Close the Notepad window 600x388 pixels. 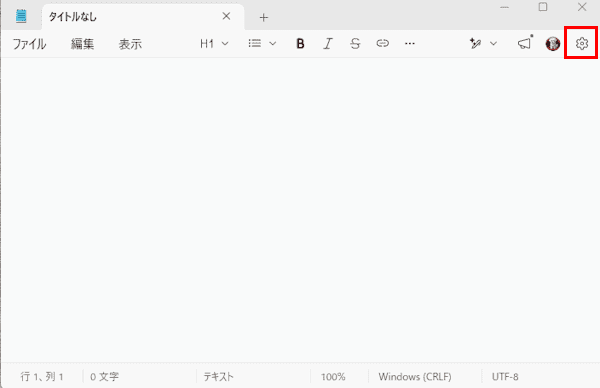click(x=582, y=7)
